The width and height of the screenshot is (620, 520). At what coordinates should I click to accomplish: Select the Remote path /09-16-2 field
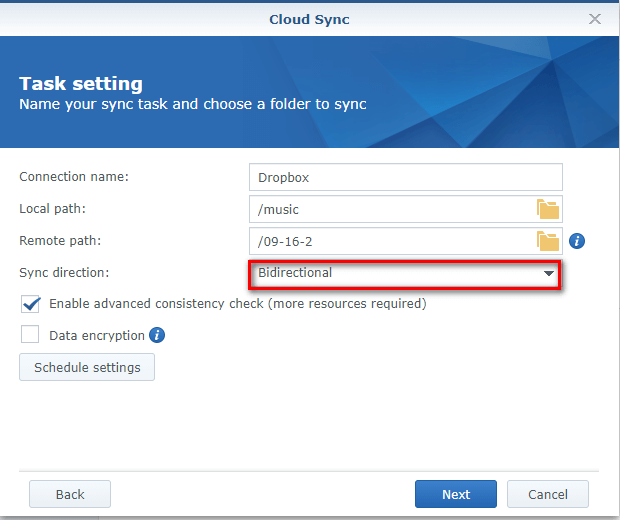tap(390, 241)
